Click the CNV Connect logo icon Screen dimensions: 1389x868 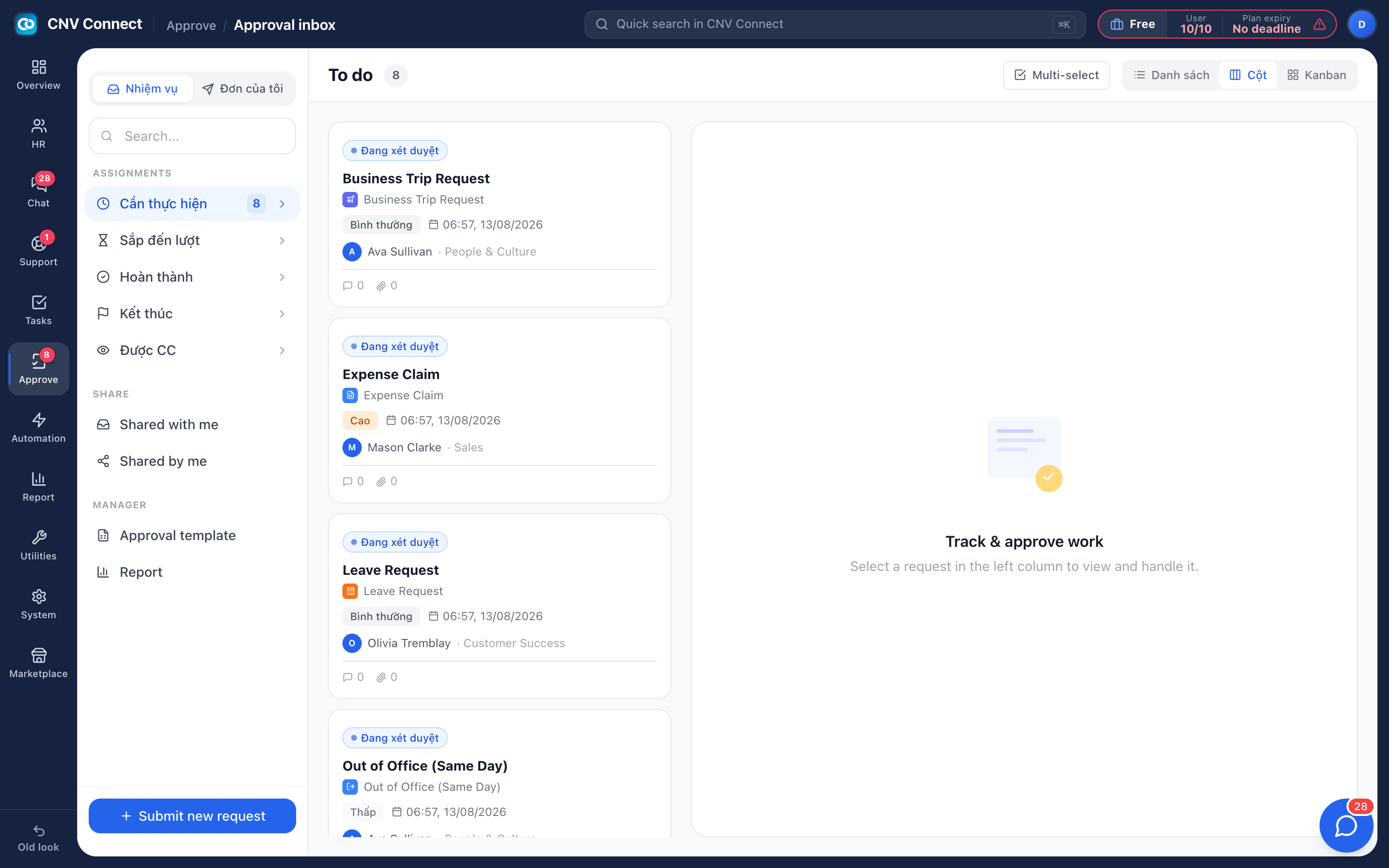click(x=26, y=24)
